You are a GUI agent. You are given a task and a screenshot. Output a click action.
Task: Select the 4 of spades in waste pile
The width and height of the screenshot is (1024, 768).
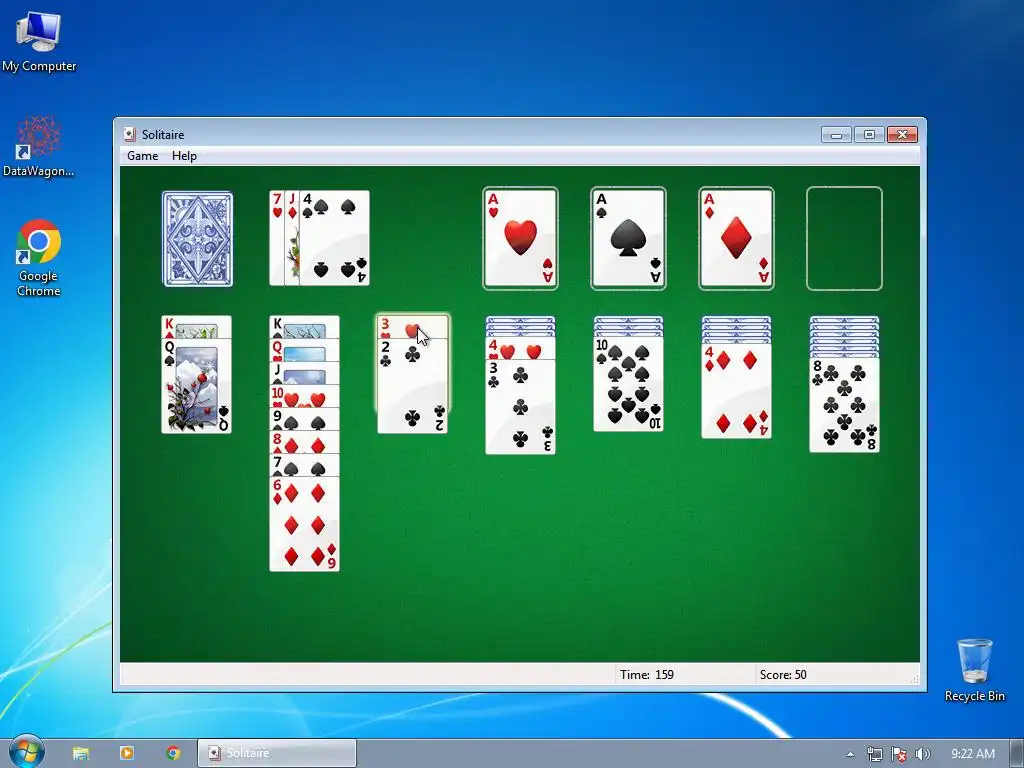point(334,238)
